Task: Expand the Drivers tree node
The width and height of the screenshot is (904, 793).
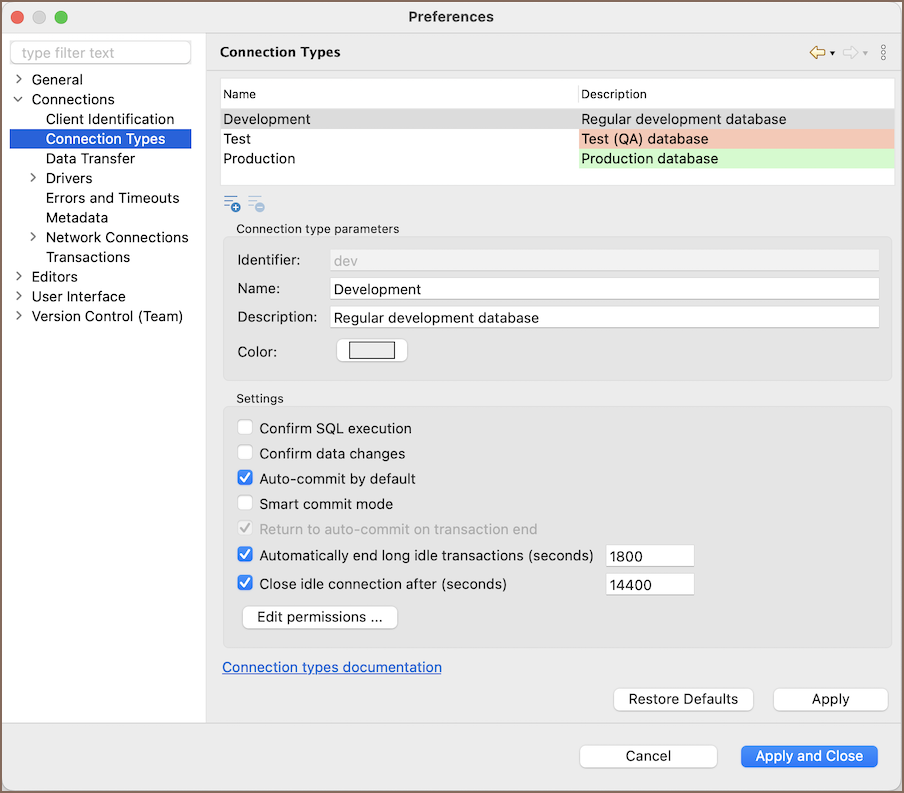Action: coord(33,178)
